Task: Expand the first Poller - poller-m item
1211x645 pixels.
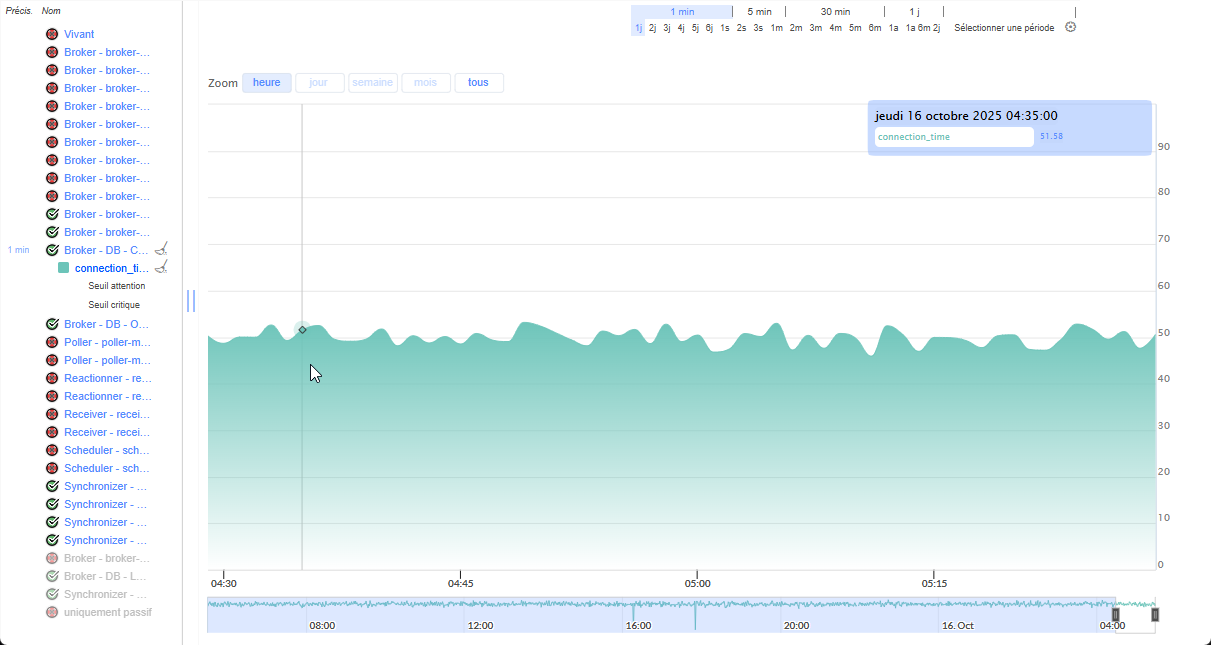Action: [106, 342]
